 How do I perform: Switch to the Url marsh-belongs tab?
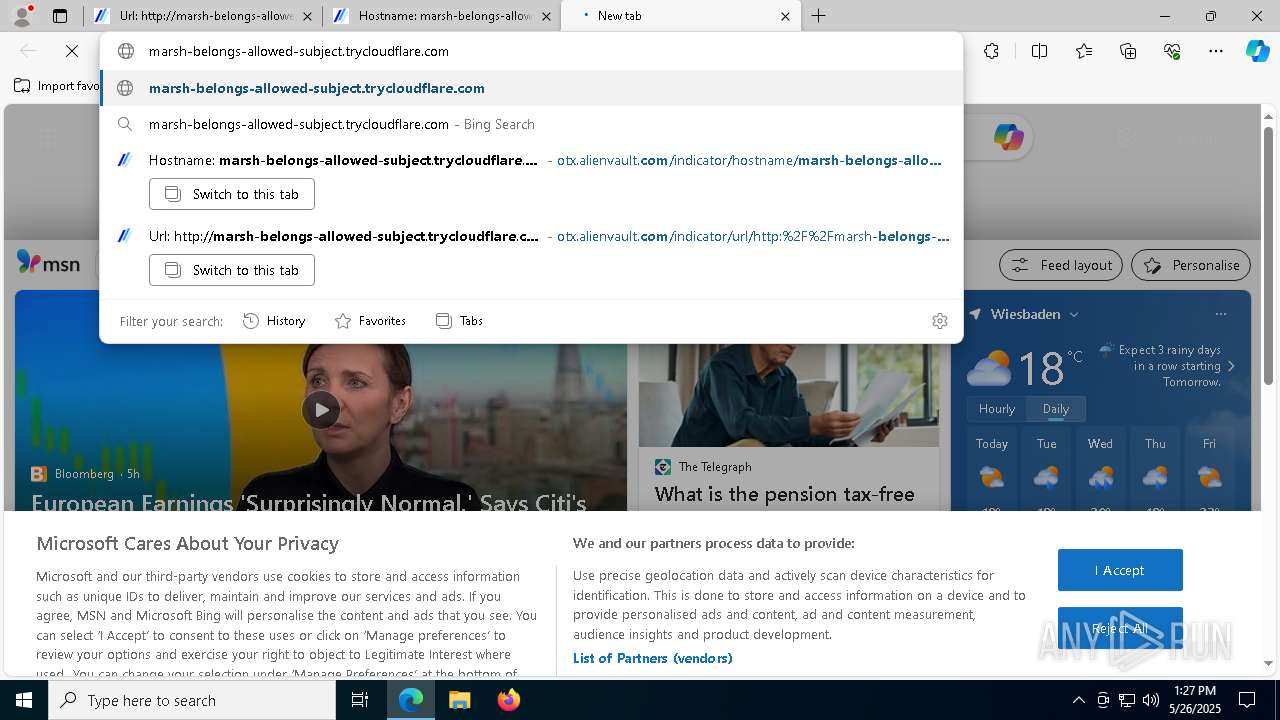point(203,16)
